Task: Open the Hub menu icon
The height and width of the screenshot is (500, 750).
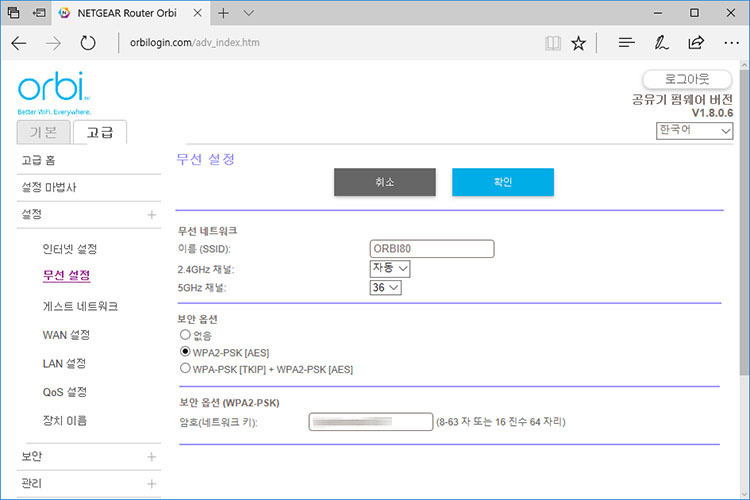Action: 626,43
